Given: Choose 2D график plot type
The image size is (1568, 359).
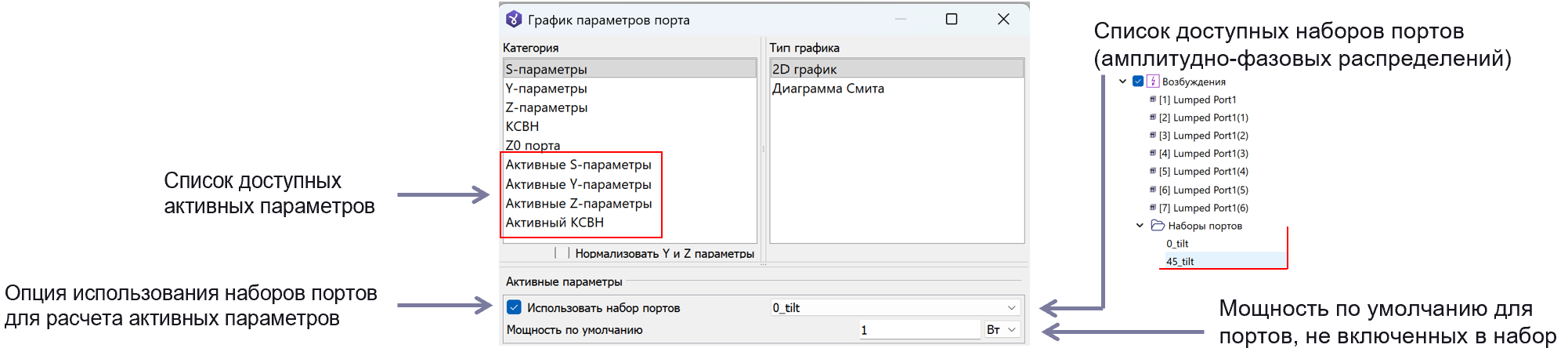Looking at the screenshot, I should (897, 69).
